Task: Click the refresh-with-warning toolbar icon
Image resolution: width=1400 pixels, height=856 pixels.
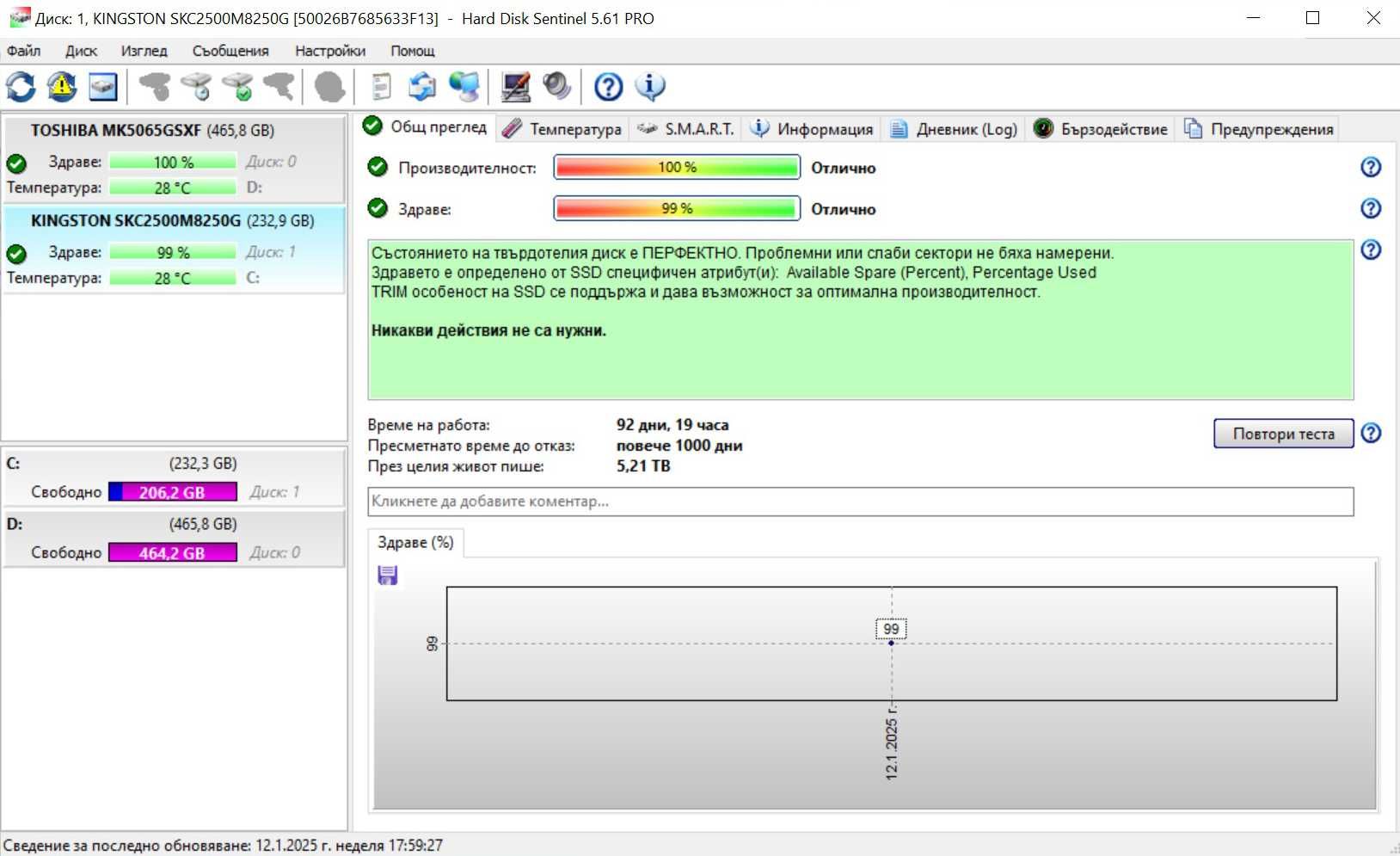Action: [x=62, y=86]
